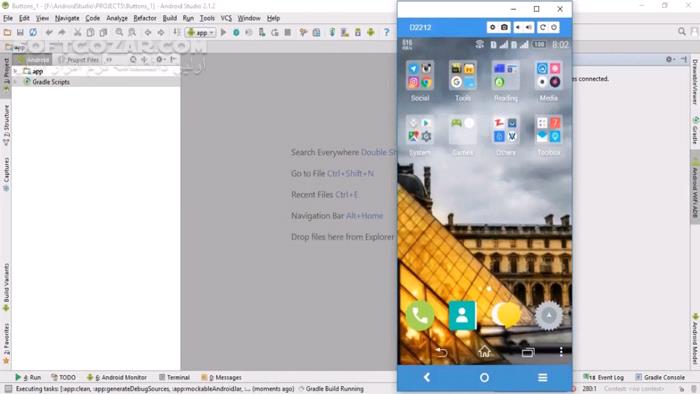Take a screenshot with the camera icon
Image resolution: width=700 pixels, height=394 pixels.
pyautogui.click(x=504, y=27)
